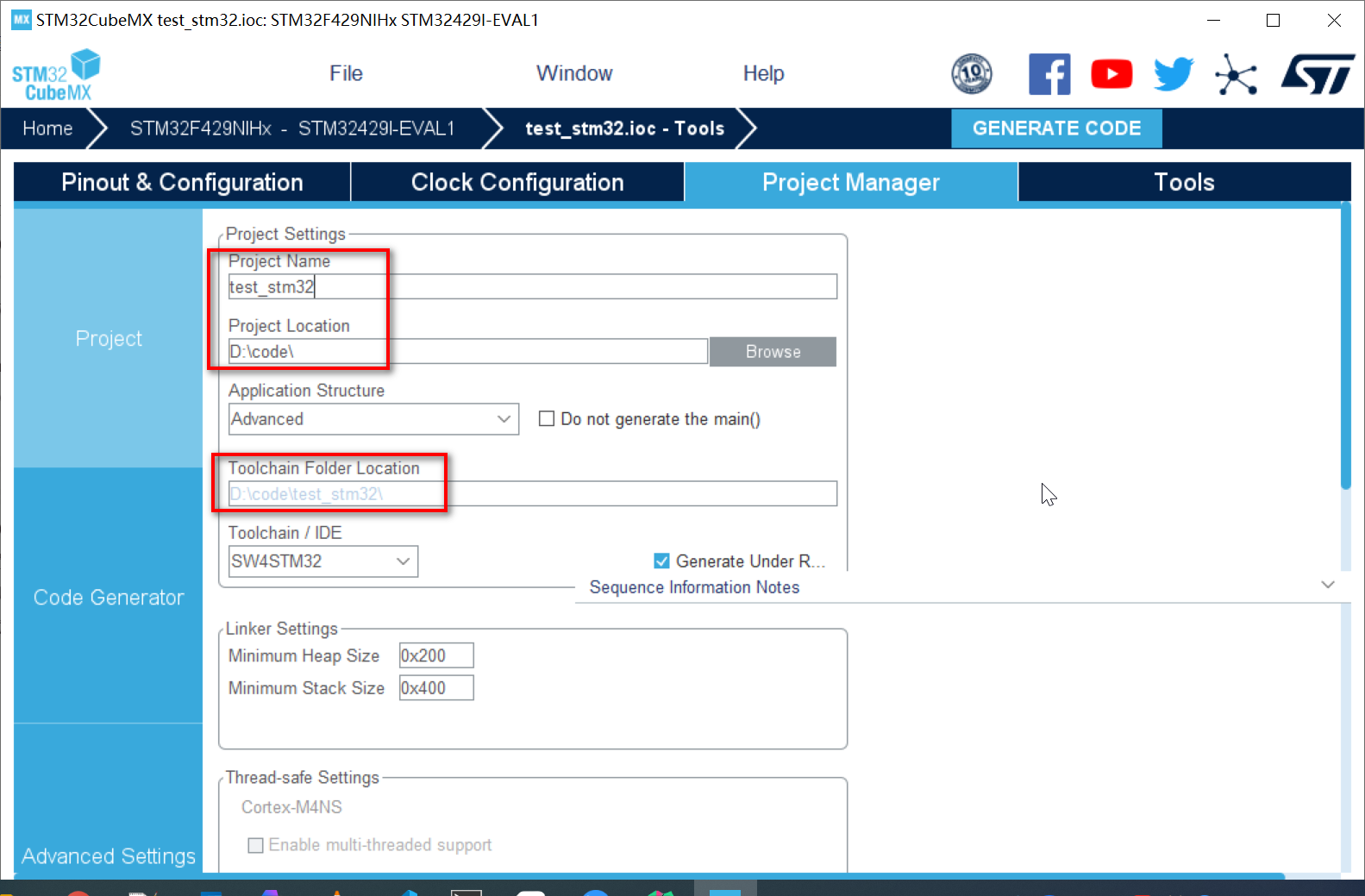
Task: Click the STM32CubeMX logo icon
Action: point(56,75)
